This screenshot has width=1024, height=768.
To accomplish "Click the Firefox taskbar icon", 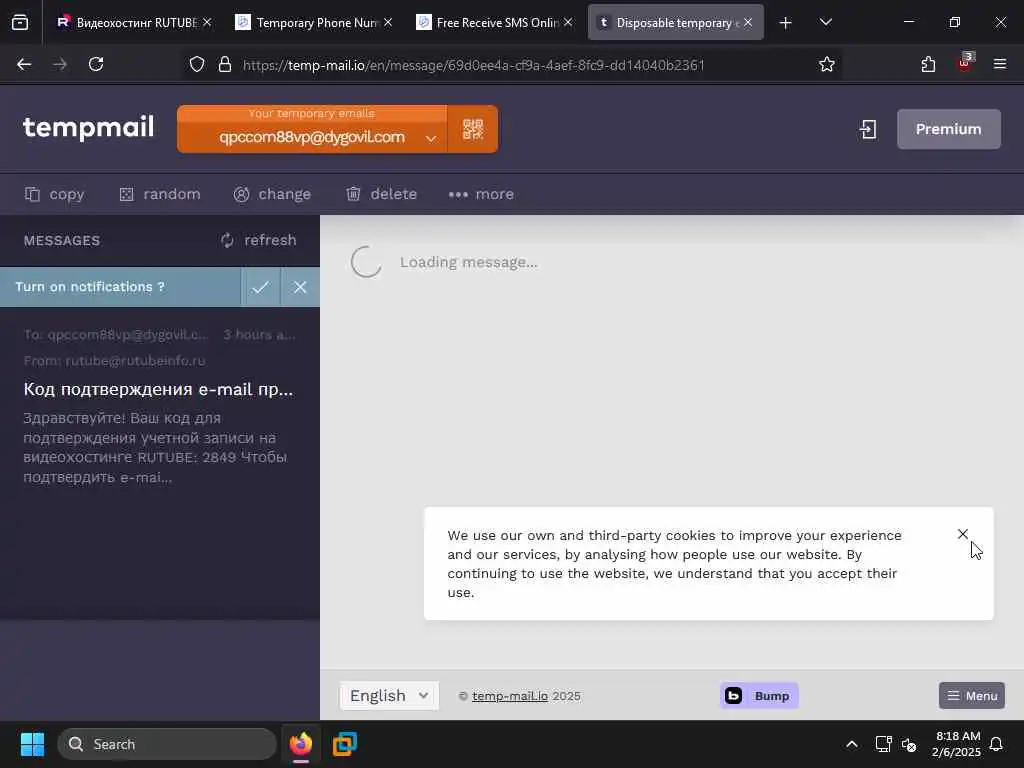I will 301,744.
